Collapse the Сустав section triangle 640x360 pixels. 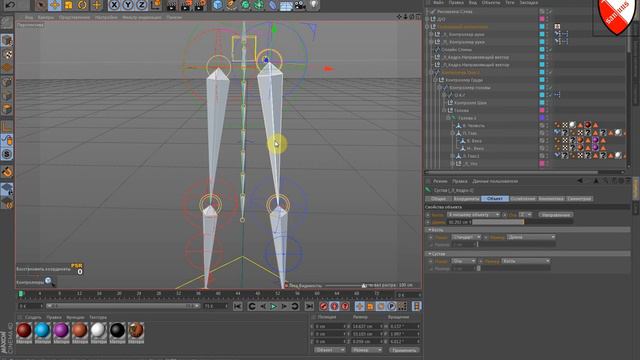point(429,254)
